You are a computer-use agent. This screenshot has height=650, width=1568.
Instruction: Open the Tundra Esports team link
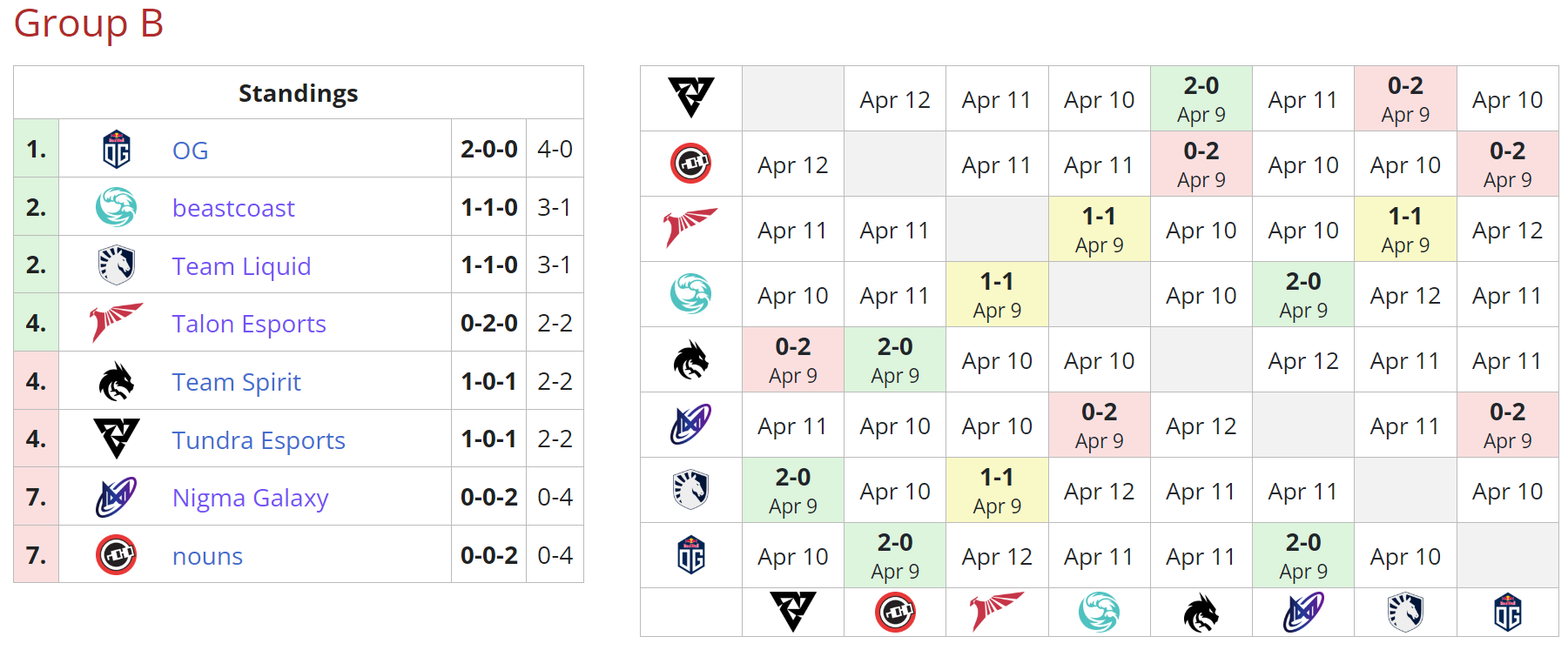tap(259, 440)
